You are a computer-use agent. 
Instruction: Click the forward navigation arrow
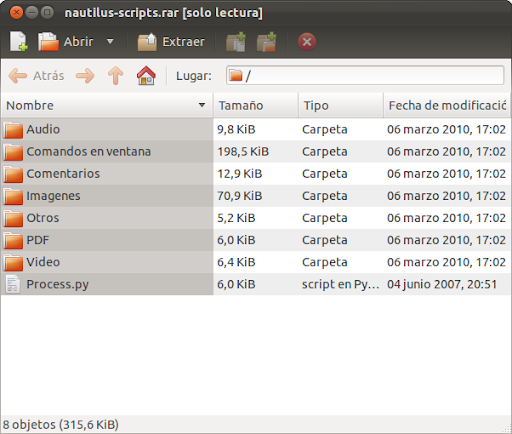(85, 76)
